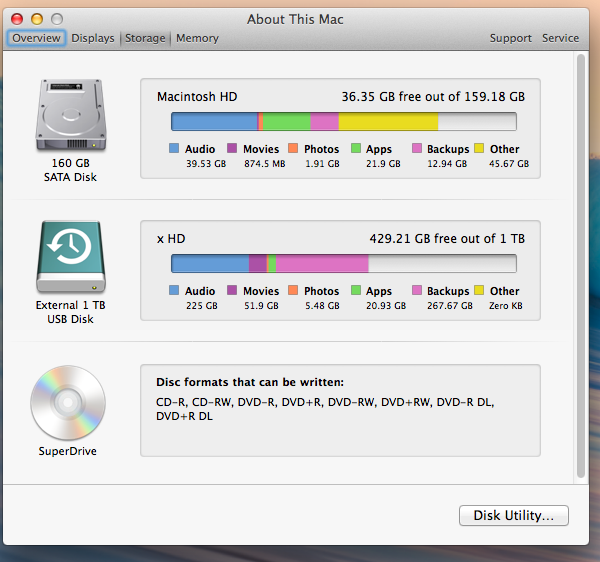Click Macintosh HD Audio blue legend swatch
The height and width of the screenshot is (562, 600).
click(174, 148)
